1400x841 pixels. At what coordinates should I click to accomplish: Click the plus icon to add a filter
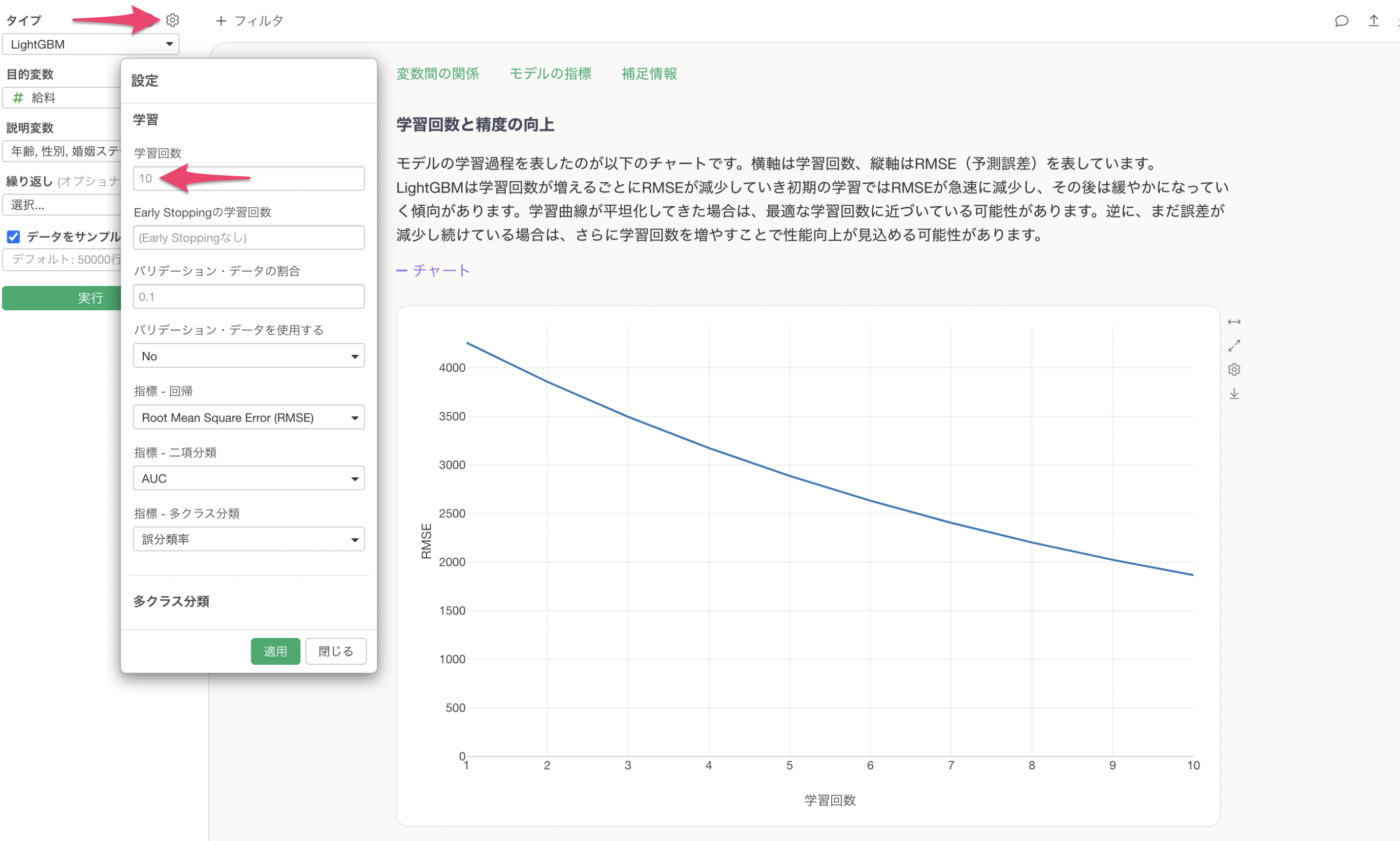click(221, 21)
